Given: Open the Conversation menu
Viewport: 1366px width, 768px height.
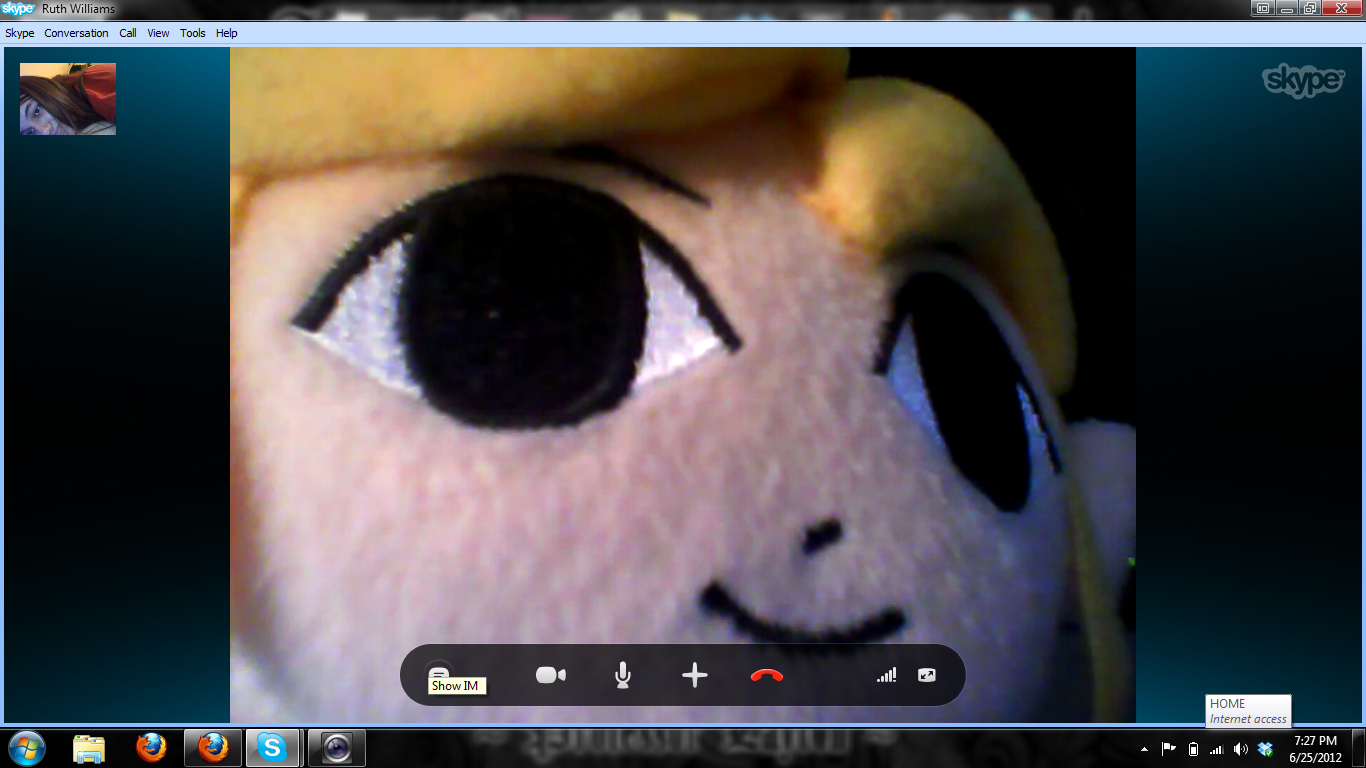Looking at the screenshot, I should tap(76, 33).
